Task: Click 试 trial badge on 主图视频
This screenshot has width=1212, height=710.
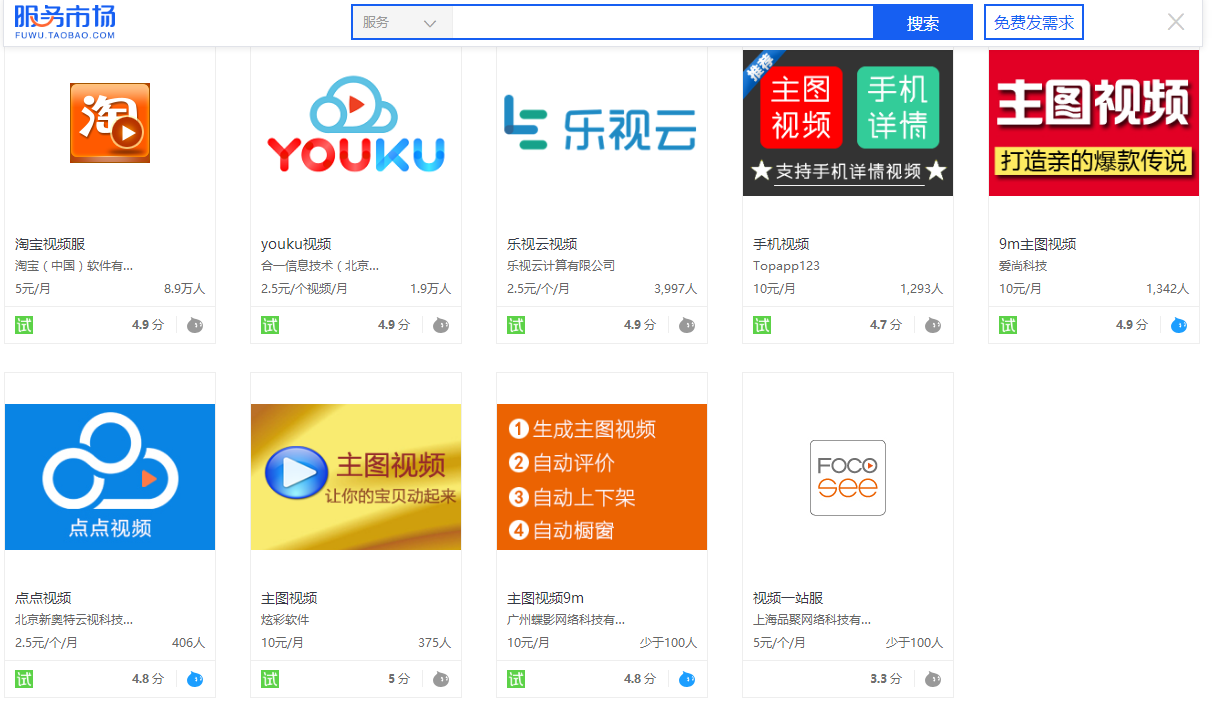Action: (270, 679)
